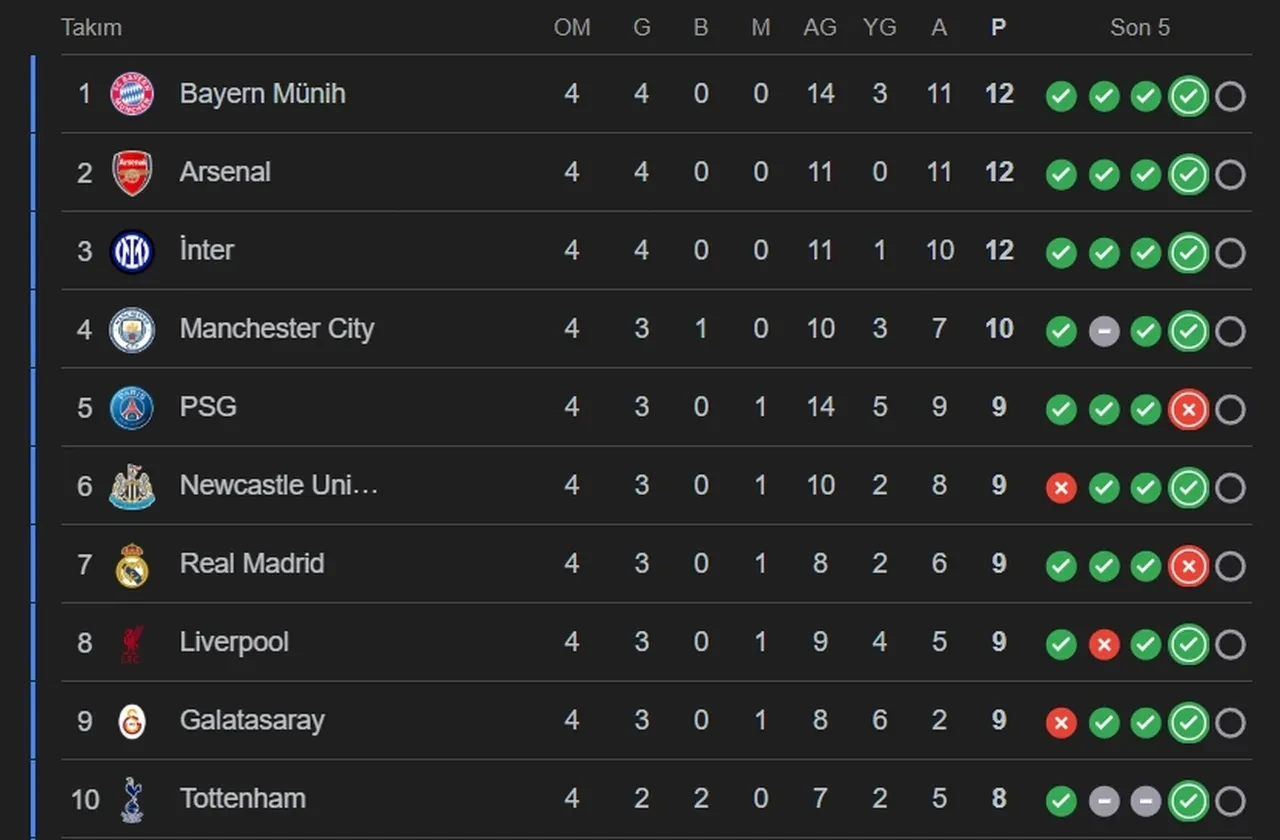
Task: Click Liverpool's red loss indicator
Action: 1104,644
